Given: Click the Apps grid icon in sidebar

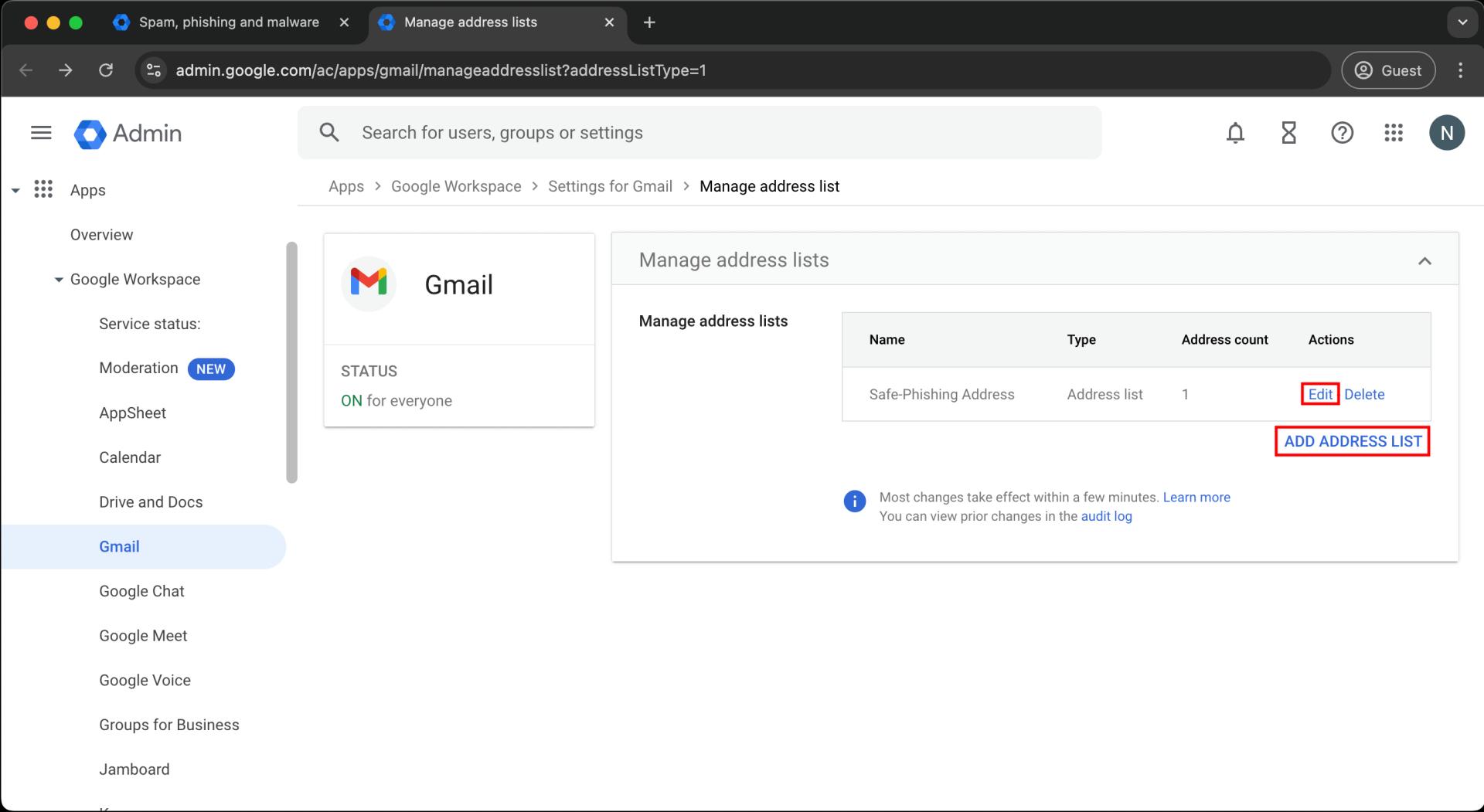Looking at the screenshot, I should [43, 189].
